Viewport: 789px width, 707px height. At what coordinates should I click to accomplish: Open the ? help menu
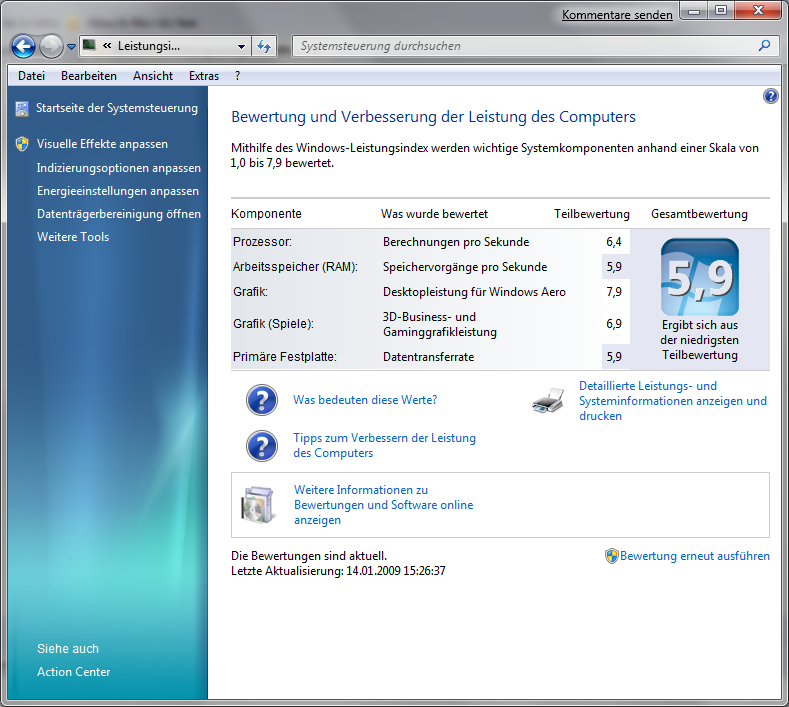pyautogui.click(x=237, y=76)
